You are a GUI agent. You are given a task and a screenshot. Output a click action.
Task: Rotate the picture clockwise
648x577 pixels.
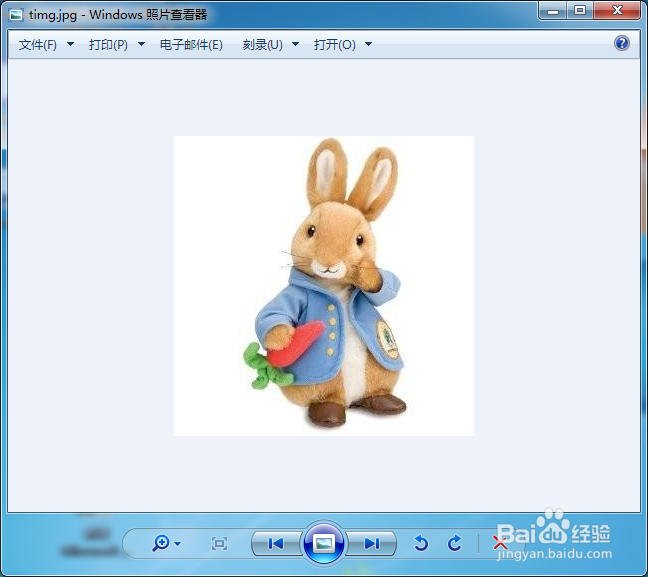pos(455,543)
